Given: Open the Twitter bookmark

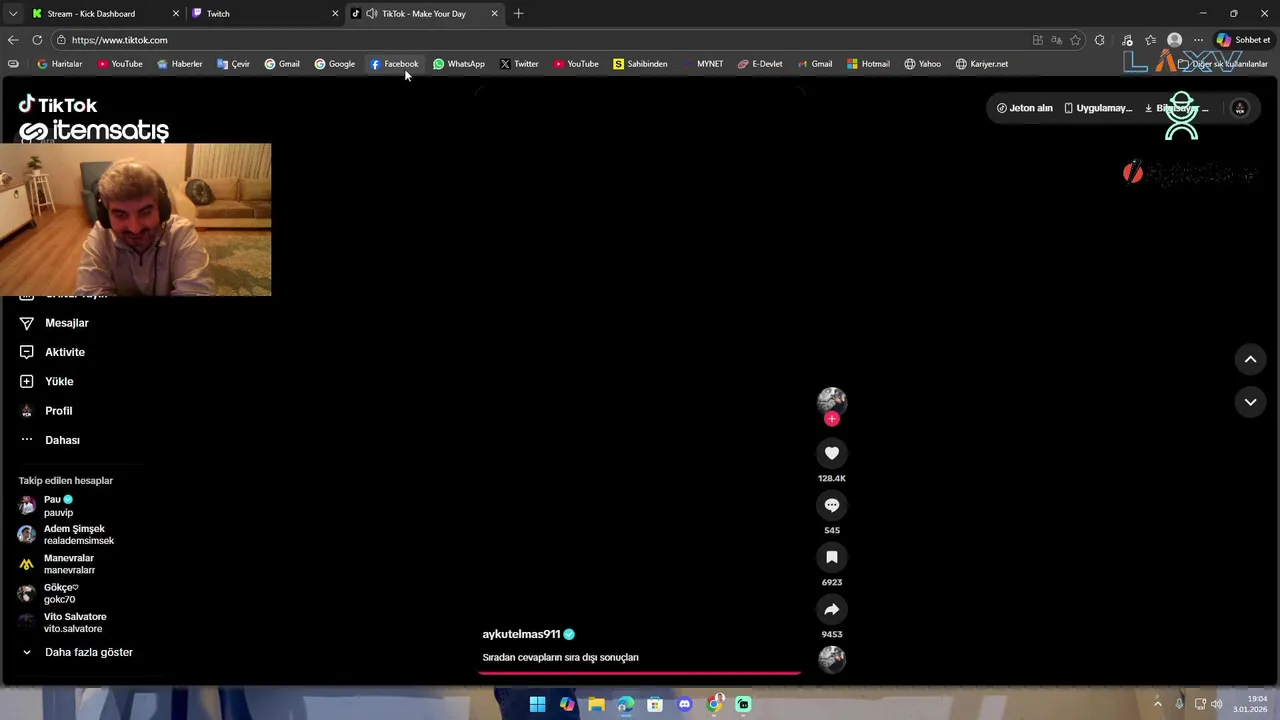Looking at the screenshot, I should click(x=519, y=64).
